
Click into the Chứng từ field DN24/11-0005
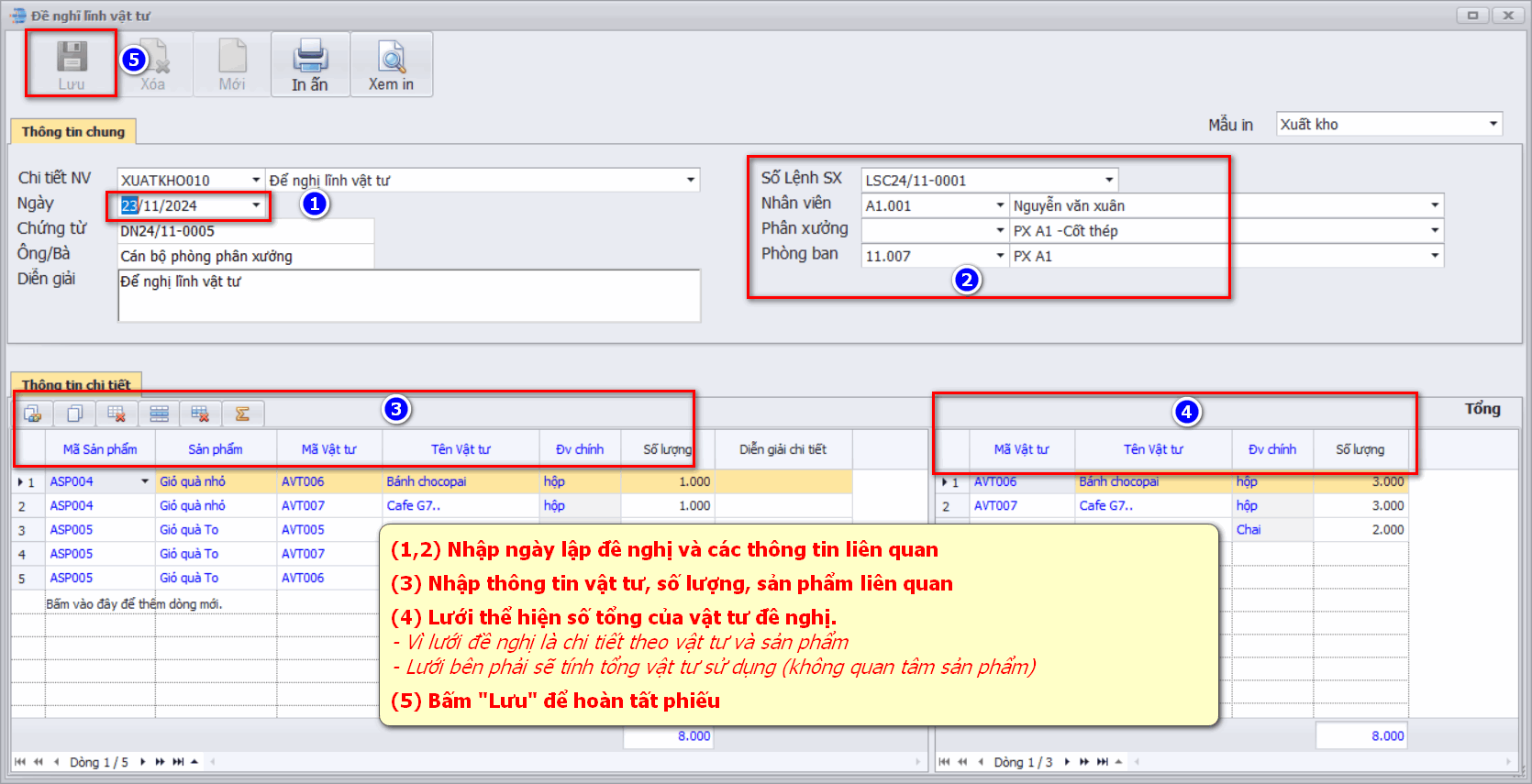click(245, 231)
